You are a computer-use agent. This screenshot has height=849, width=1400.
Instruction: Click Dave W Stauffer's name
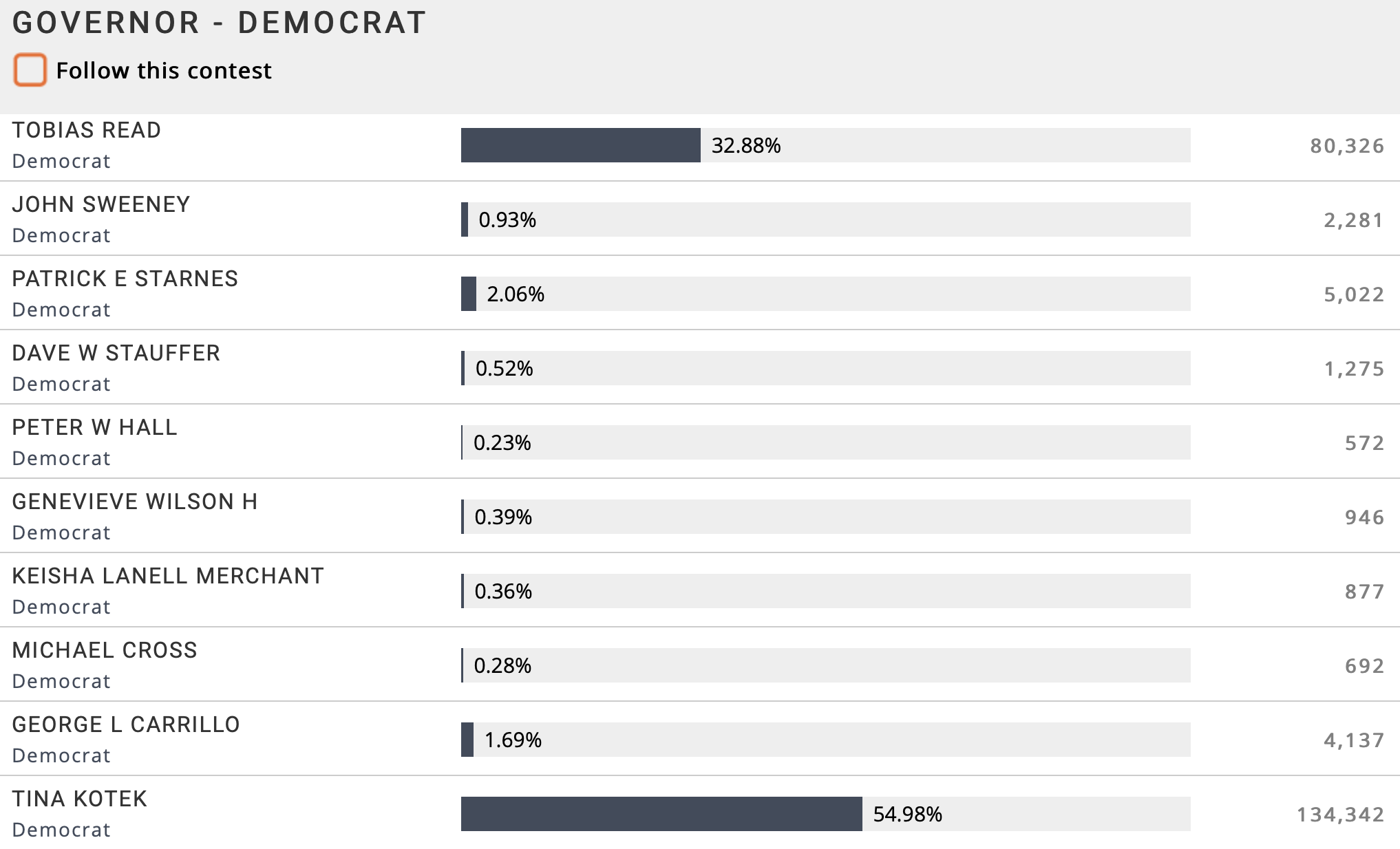(116, 353)
